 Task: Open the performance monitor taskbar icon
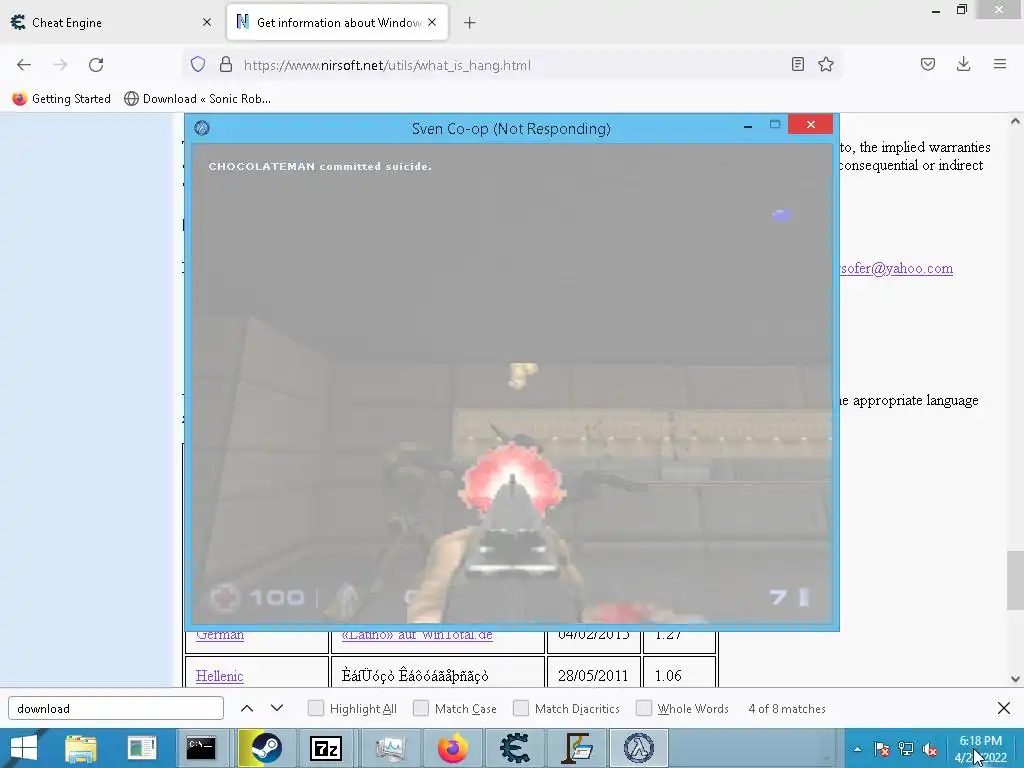[391, 748]
